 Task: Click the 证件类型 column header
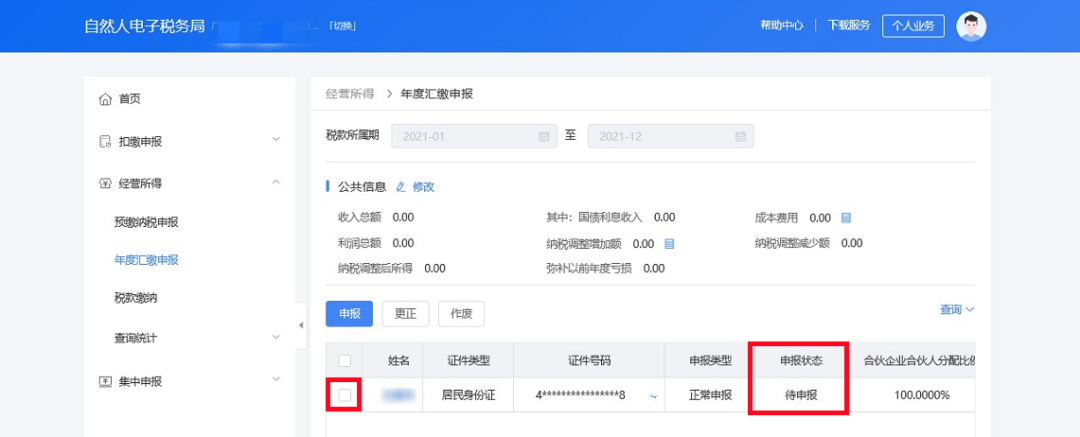click(468, 360)
